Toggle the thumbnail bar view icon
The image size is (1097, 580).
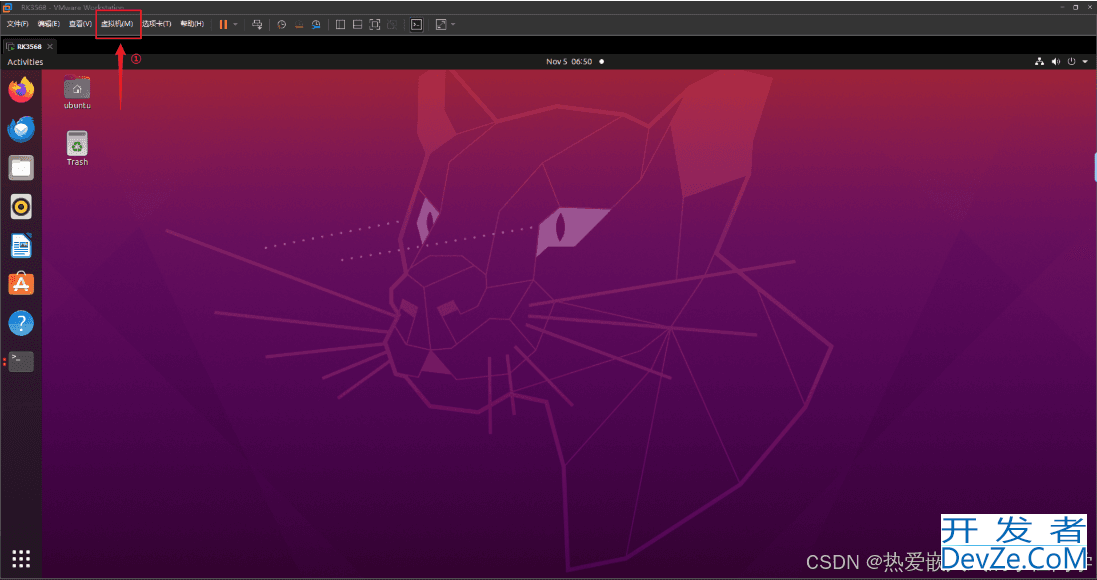tap(358, 24)
